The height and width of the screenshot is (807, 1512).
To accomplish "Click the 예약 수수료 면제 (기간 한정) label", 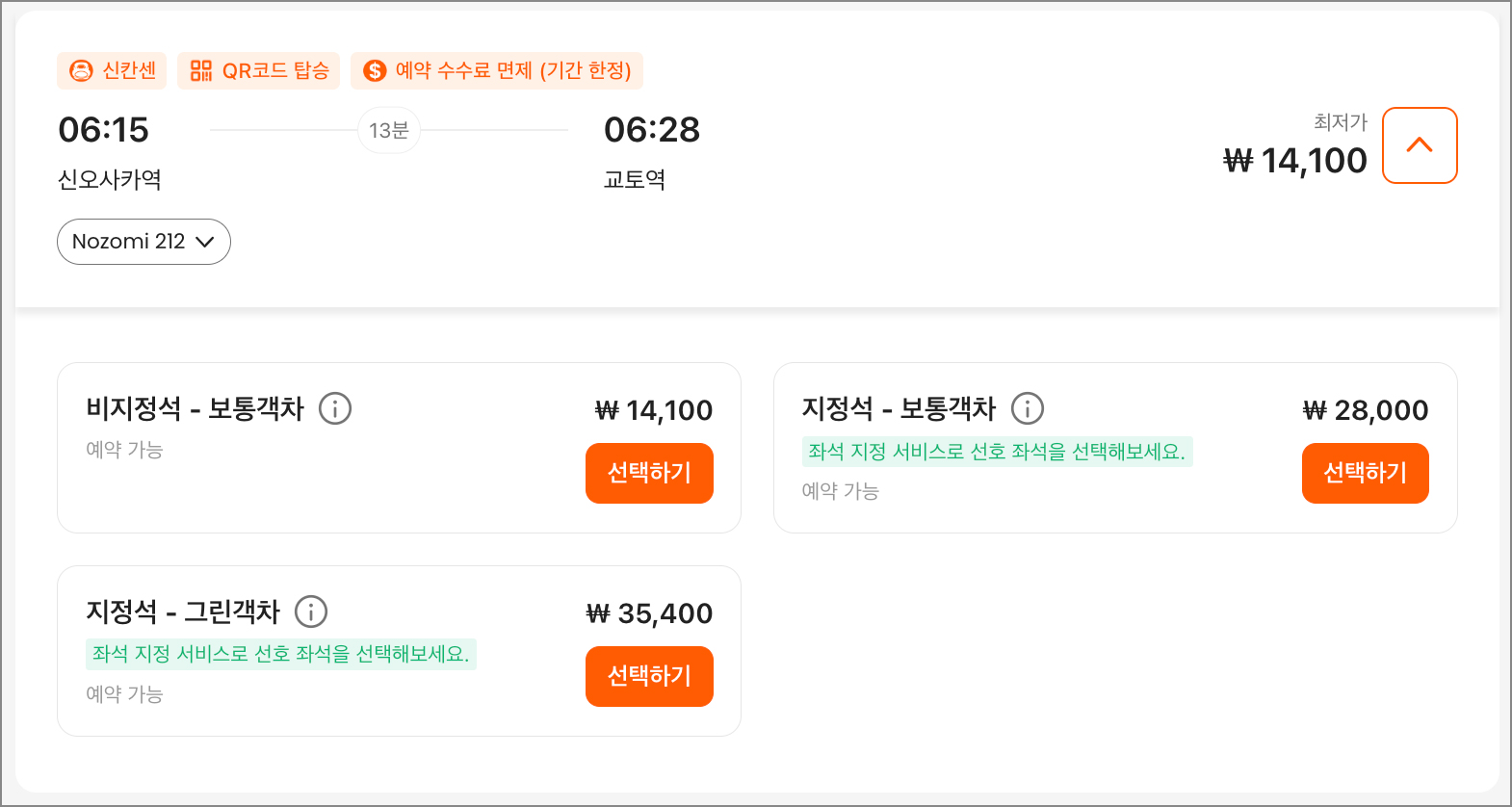I will click(512, 70).
